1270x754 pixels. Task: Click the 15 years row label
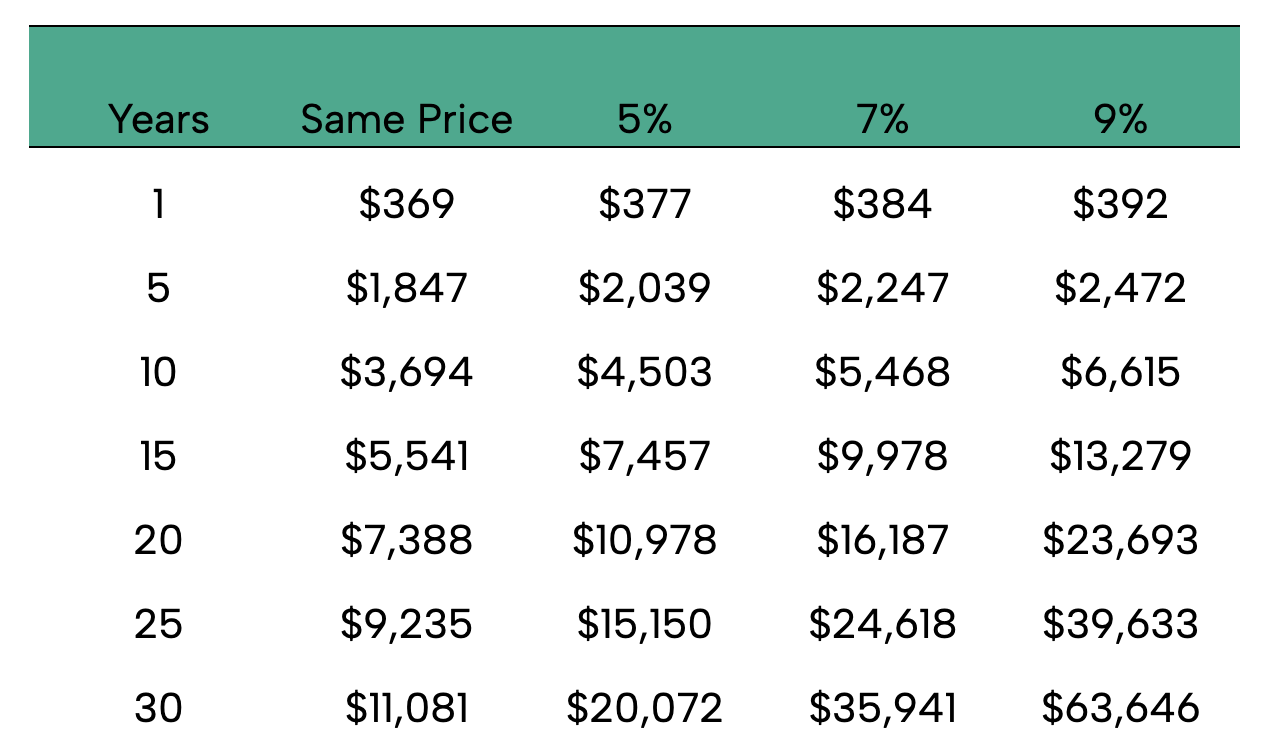[x=159, y=456]
